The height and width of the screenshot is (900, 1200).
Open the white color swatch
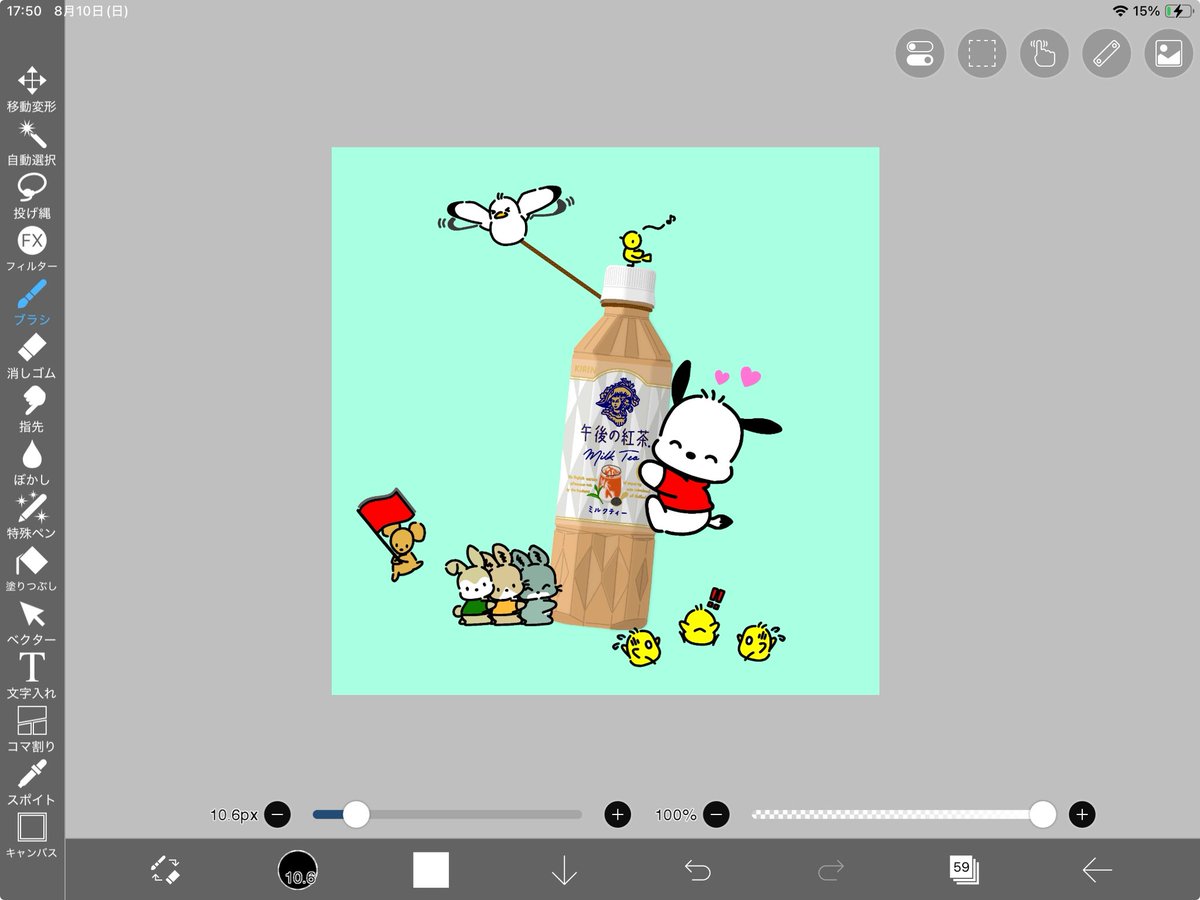[432, 868]
